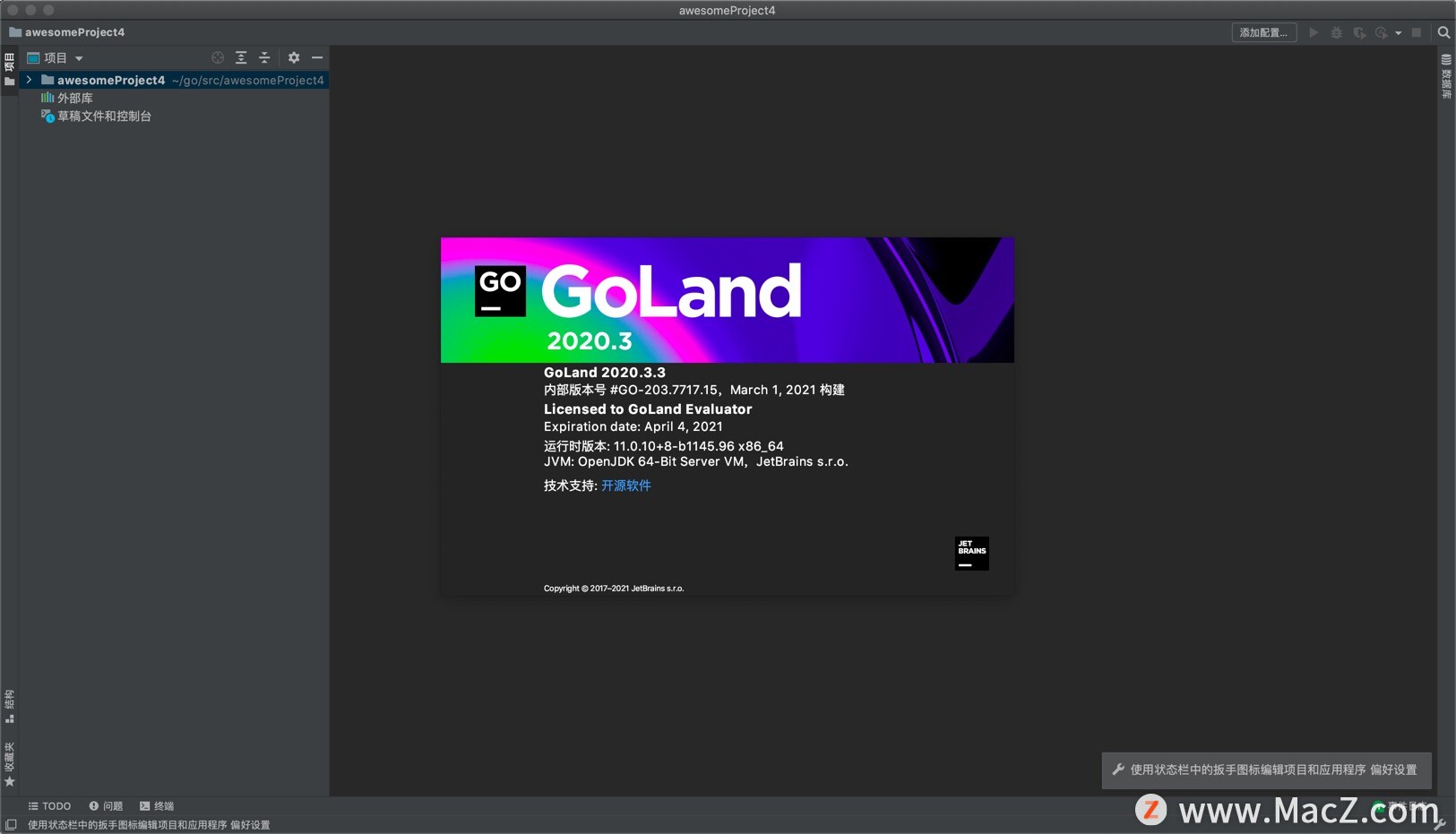1456x834 pixels.
Task: Click the tool window quick-access icon in status bar
Action: tap(11, 825)
